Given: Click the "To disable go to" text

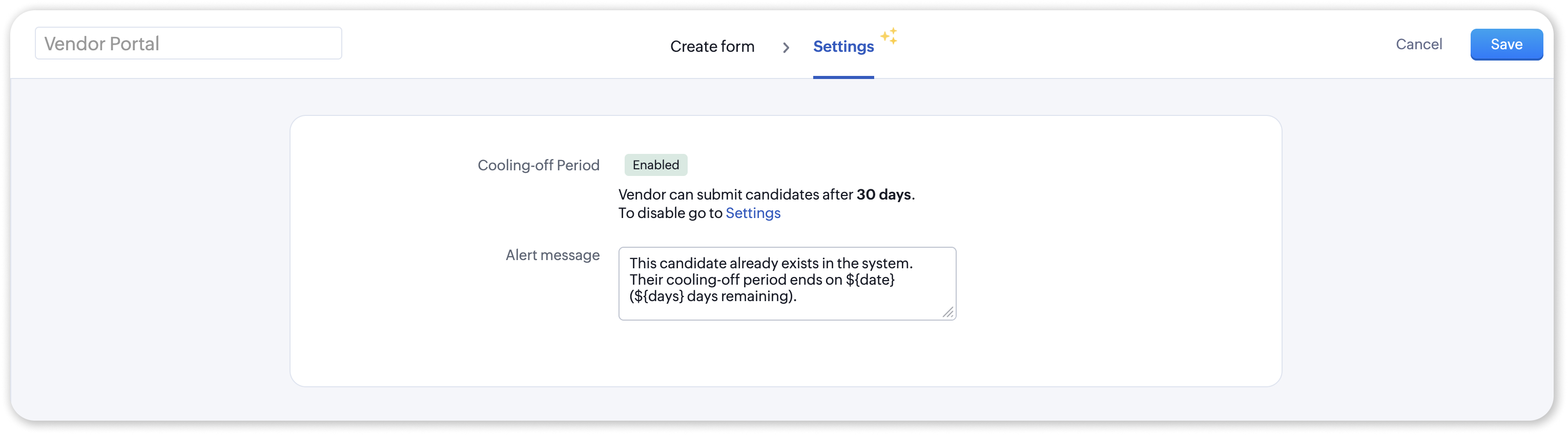Looking at the screenshot, I should (670, 213).
